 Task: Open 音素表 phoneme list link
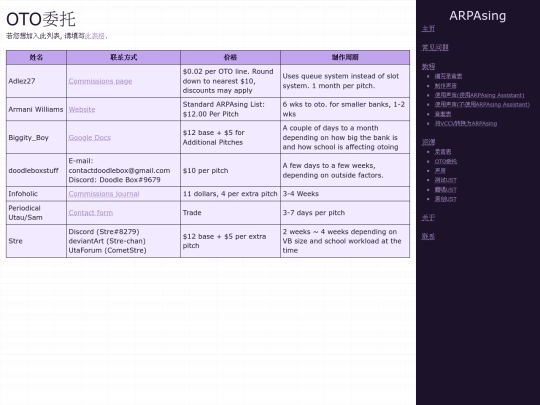coord(443,114)
